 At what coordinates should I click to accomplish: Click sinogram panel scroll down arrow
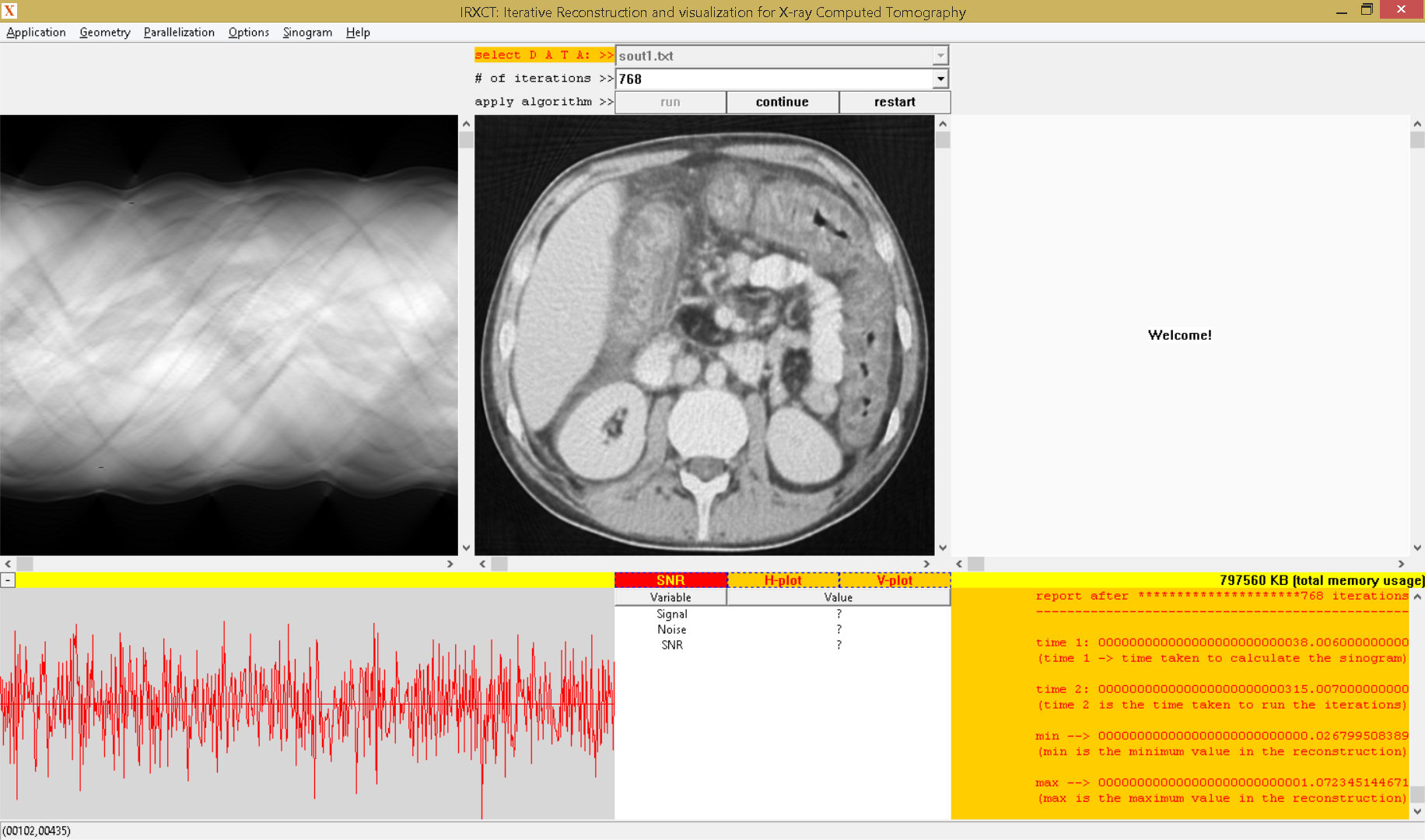pos(466,548)
